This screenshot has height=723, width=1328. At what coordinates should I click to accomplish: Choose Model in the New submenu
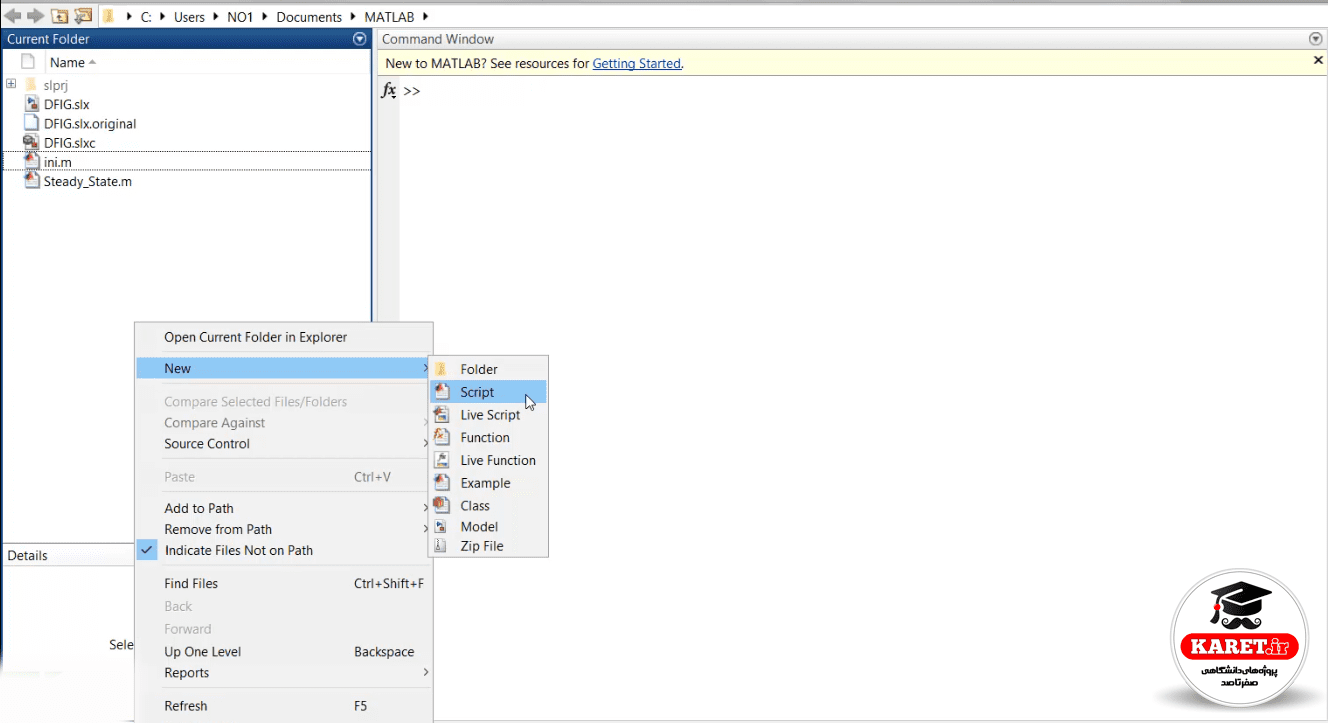click(488, 527)
